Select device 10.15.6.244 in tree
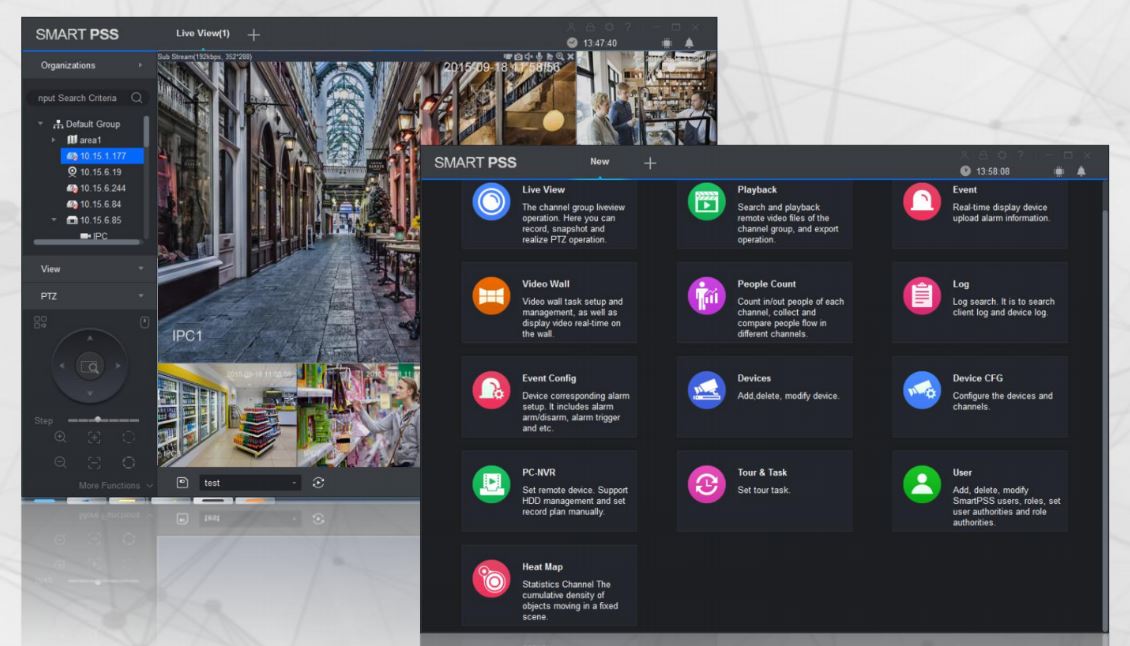The width and height of the screenshot is (1130, 646). pyautogui.click(x=102, y=188)
